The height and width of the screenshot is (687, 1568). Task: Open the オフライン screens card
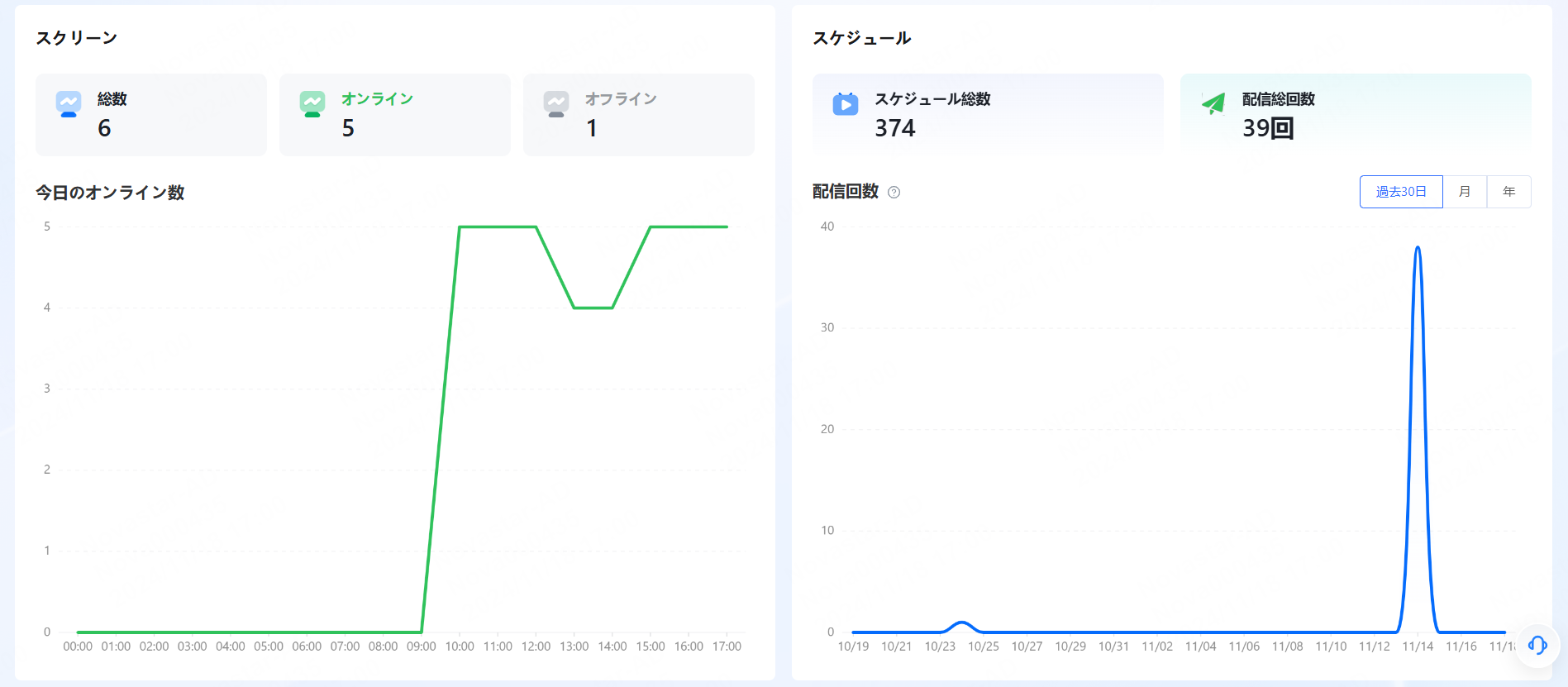[x=639, y=115]
